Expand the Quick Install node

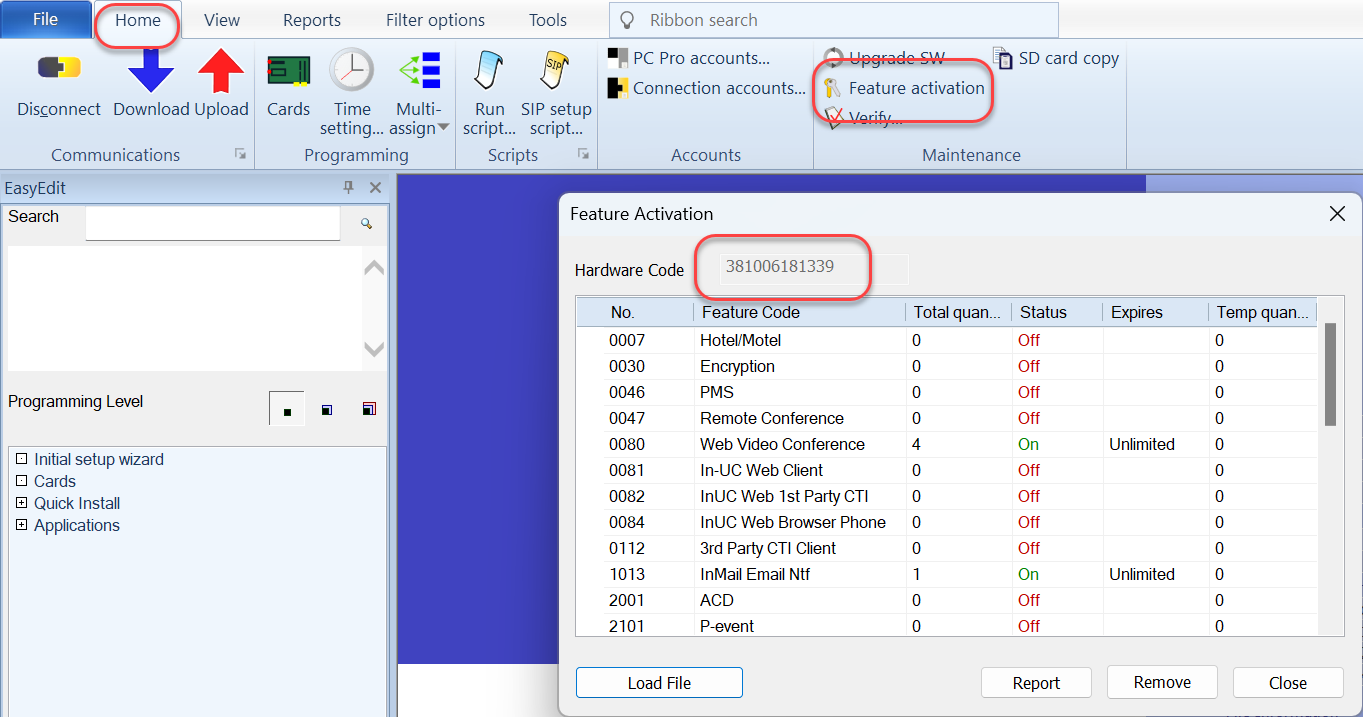click(21, 503)
